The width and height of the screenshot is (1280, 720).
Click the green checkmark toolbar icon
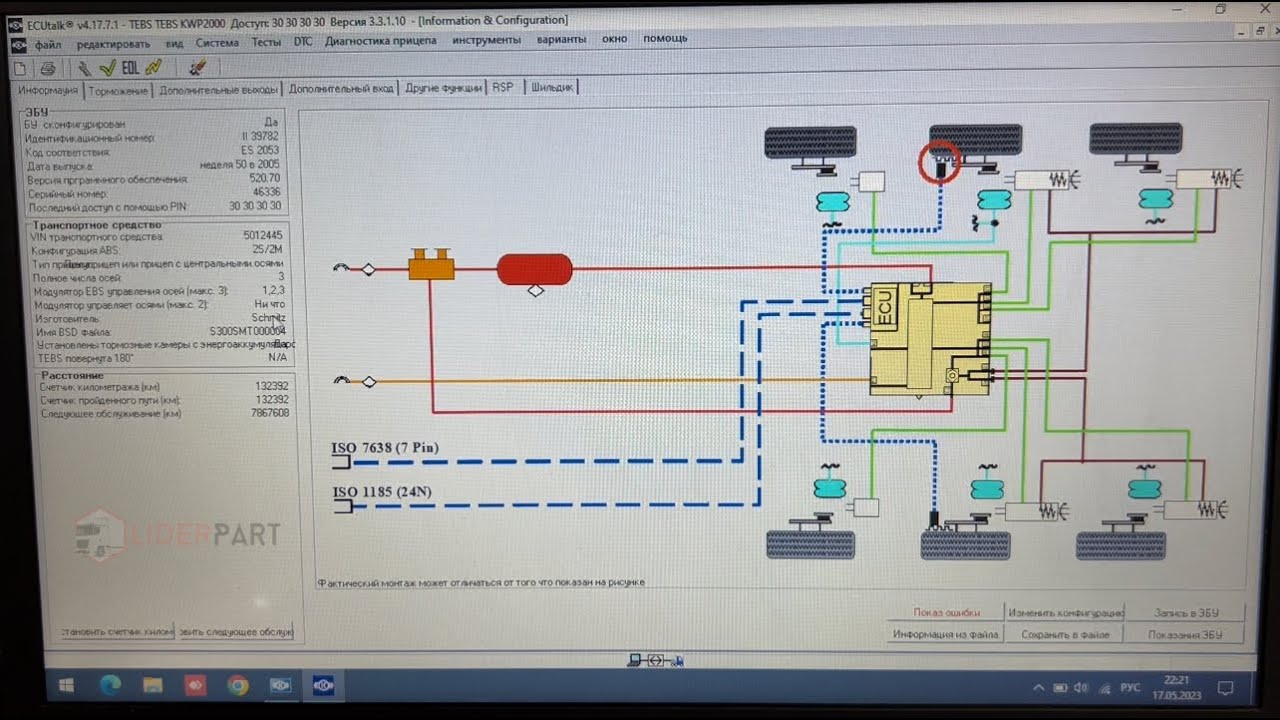107,67
